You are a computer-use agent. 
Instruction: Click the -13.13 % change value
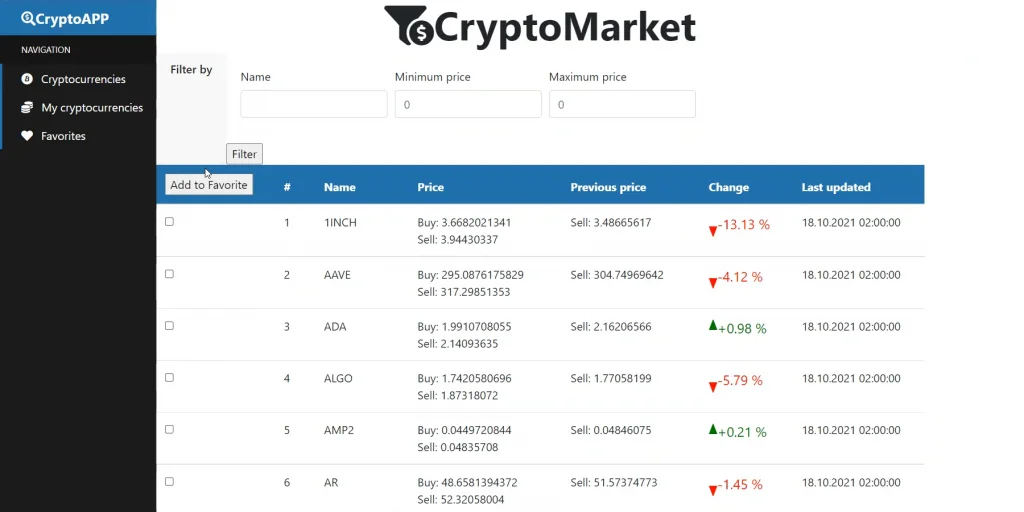[744, 225]
